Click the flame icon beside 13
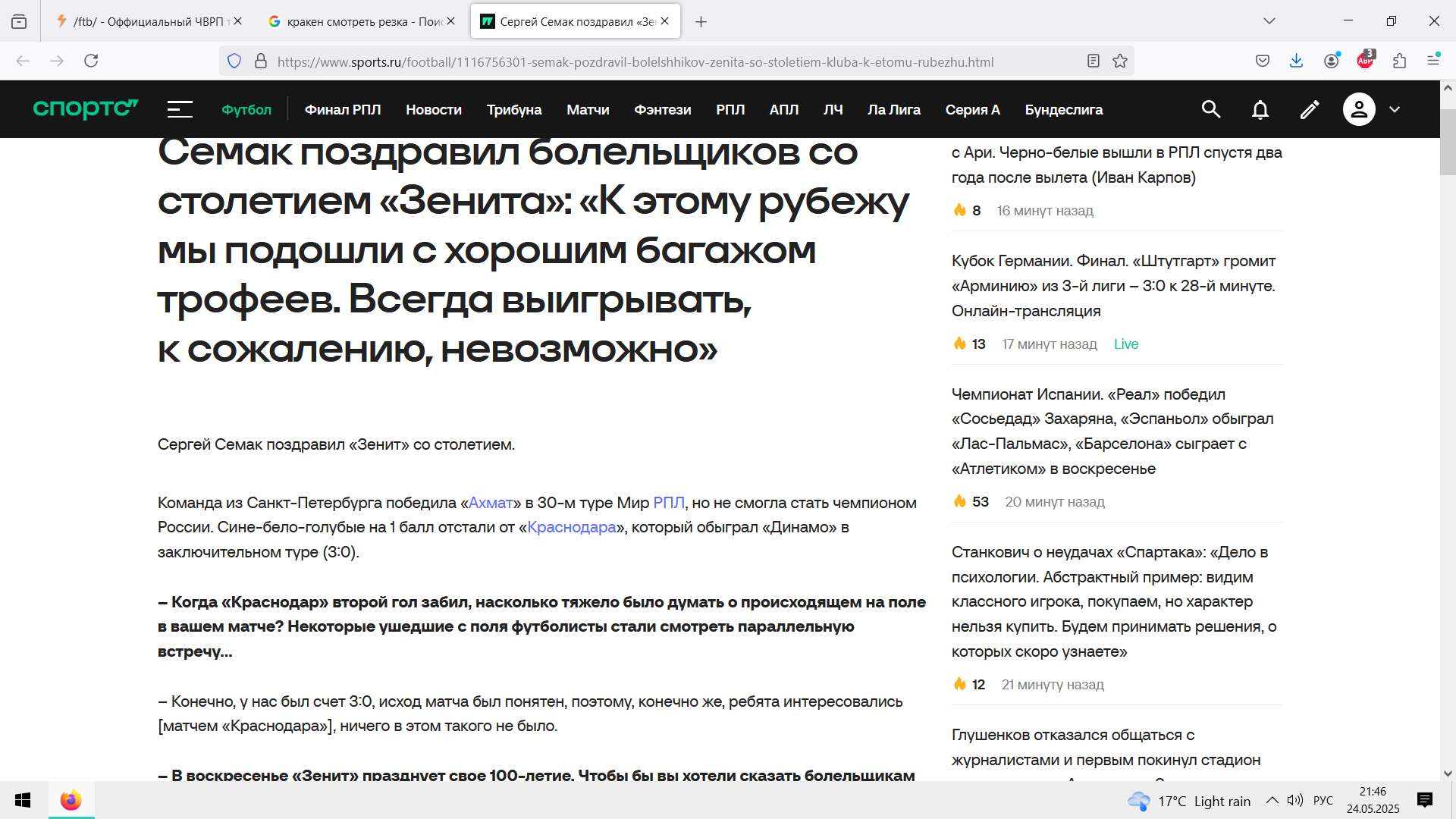 960,344
